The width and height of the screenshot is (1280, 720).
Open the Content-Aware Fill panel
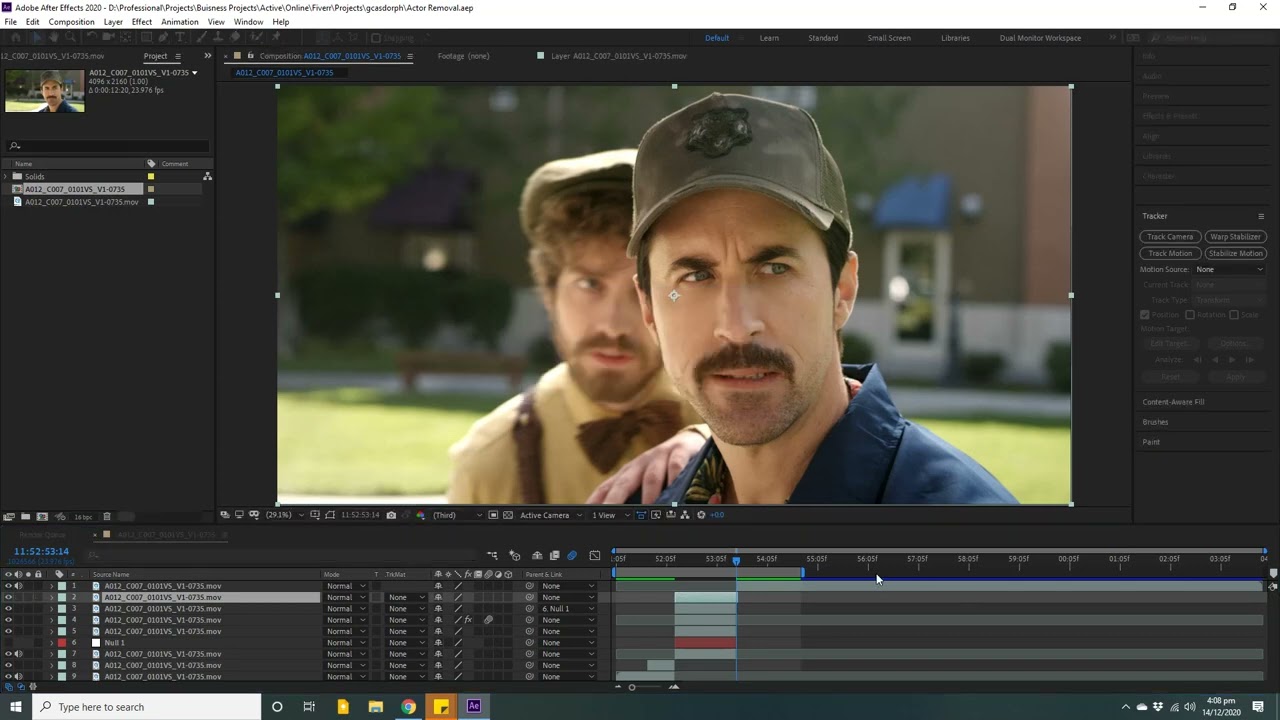pyautogui.click(x=1173, y=402)
